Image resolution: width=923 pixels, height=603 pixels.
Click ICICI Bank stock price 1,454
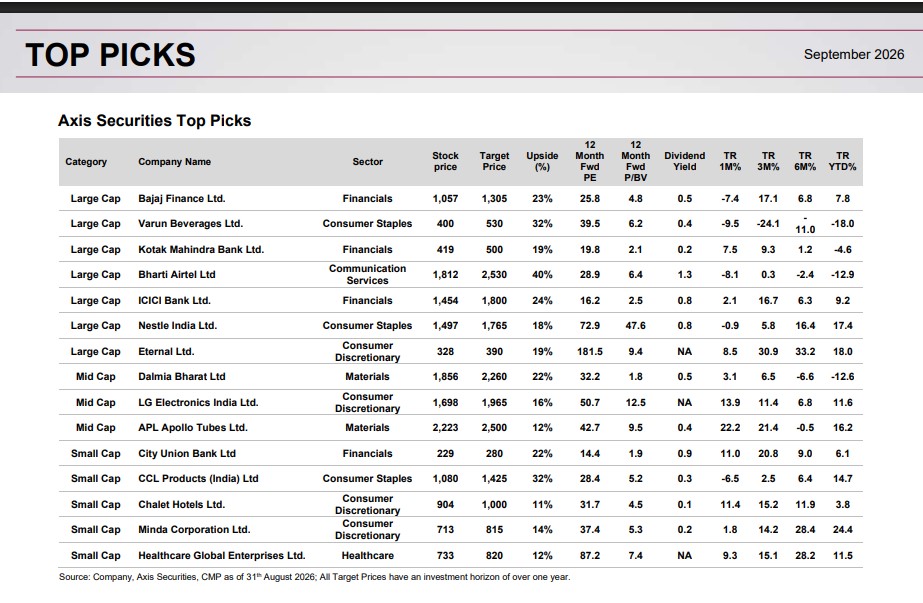pos(445,300)
